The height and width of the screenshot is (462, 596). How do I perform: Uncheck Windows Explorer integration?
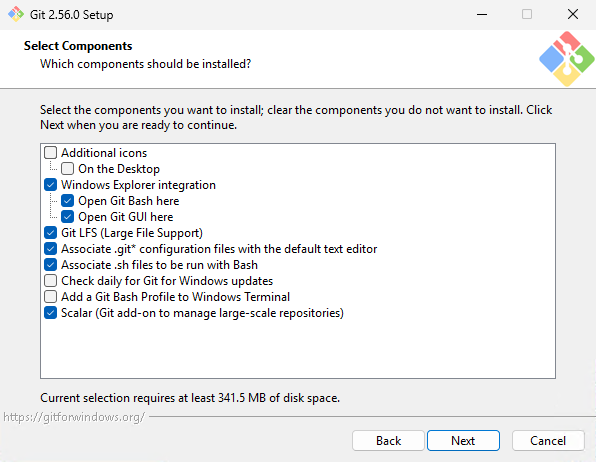(x=51, y=184)
